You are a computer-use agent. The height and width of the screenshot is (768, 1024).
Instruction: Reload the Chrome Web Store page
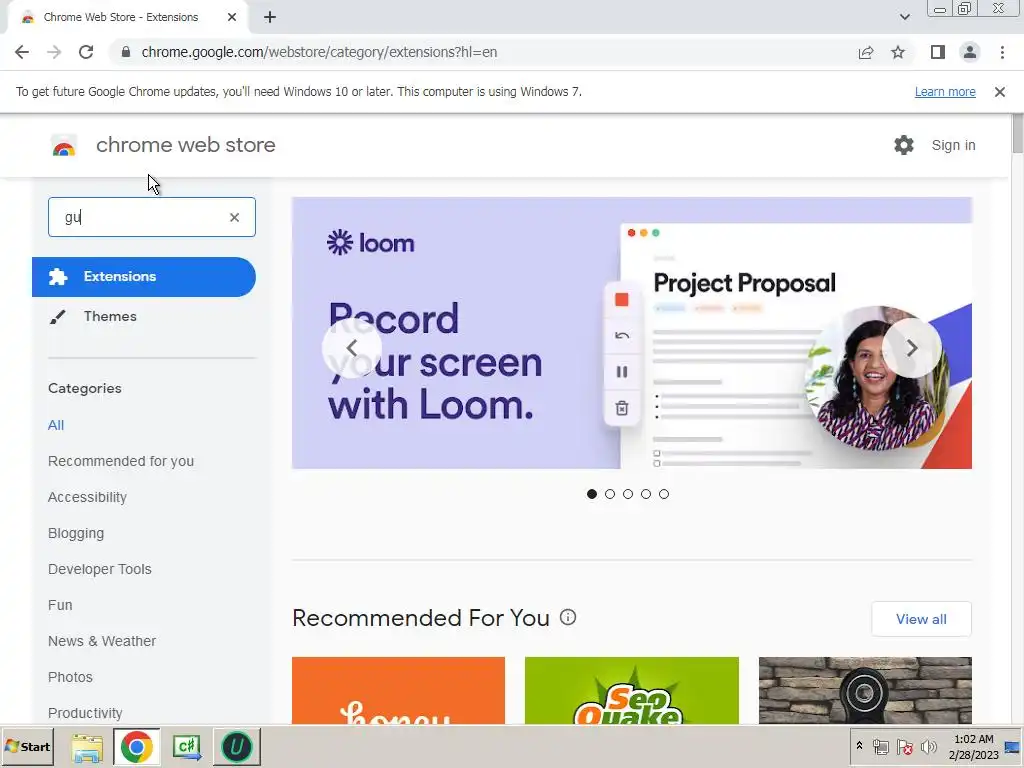pyautogui.click(x=86, y=52)
